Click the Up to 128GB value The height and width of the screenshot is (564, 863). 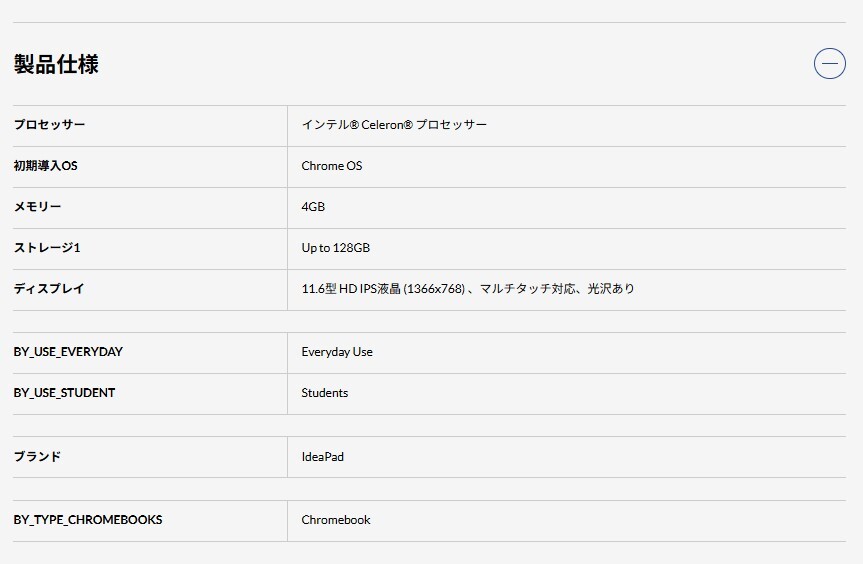point(336,248)
